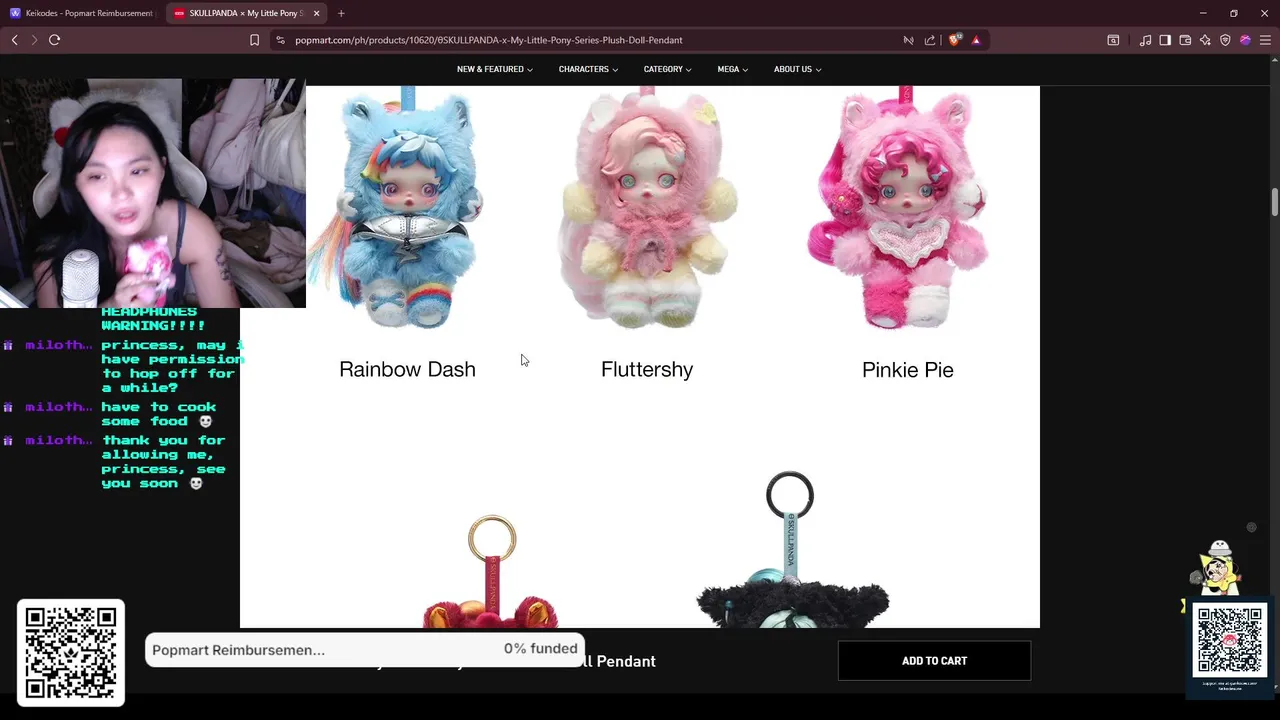Click the bottom-left QR code
Viewport: 1280px width, 720px height.
(x=71, y=653)
